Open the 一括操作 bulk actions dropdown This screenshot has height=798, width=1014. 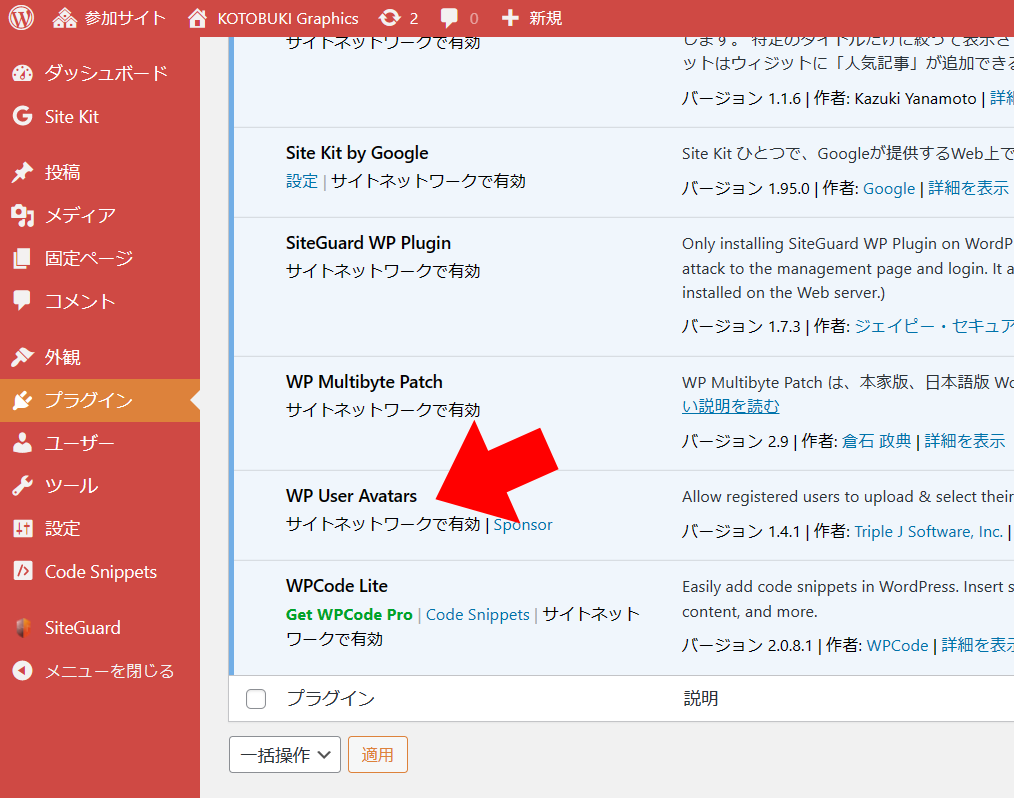[x=285, y=755]
